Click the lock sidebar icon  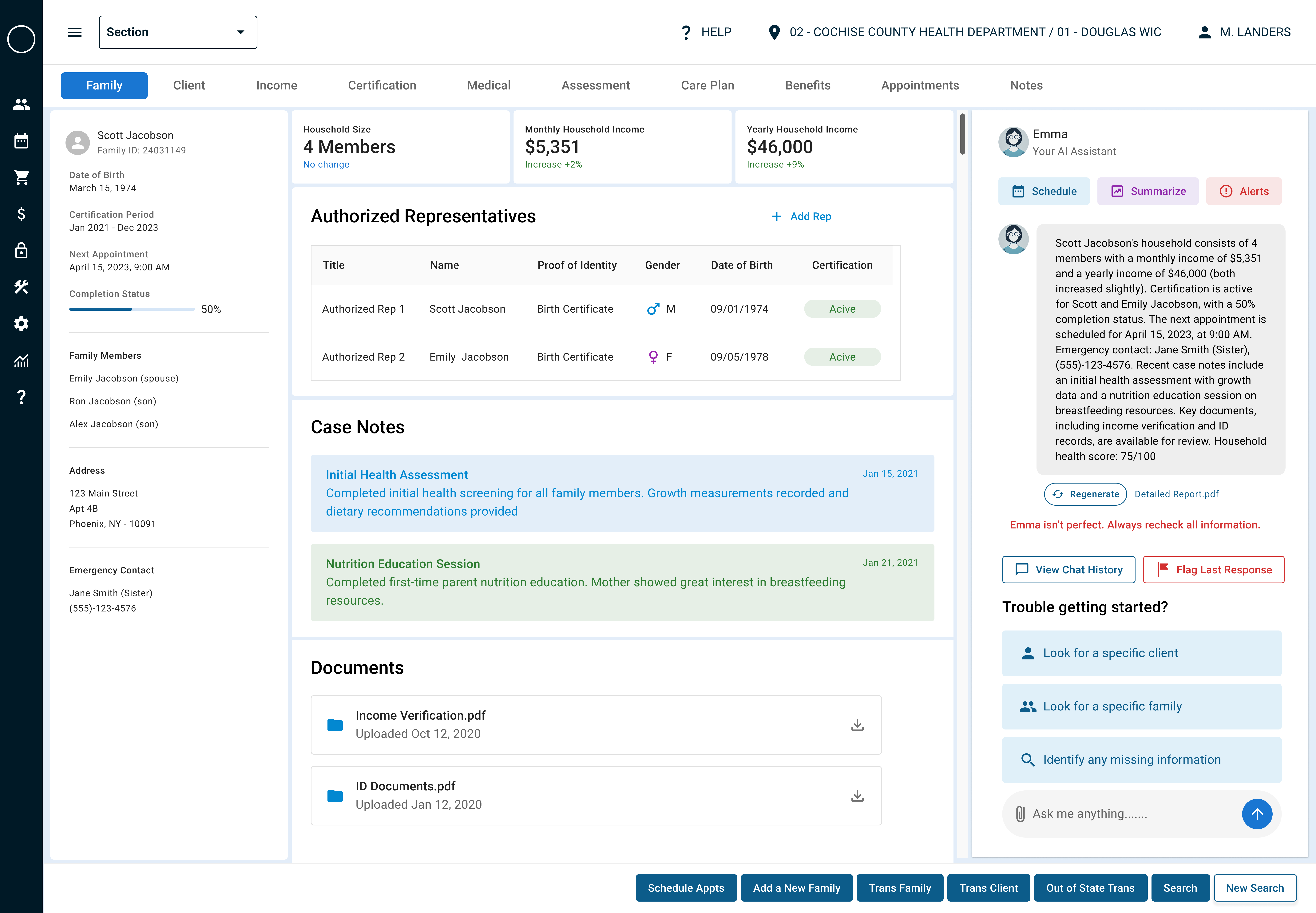(x=21, y=251)
